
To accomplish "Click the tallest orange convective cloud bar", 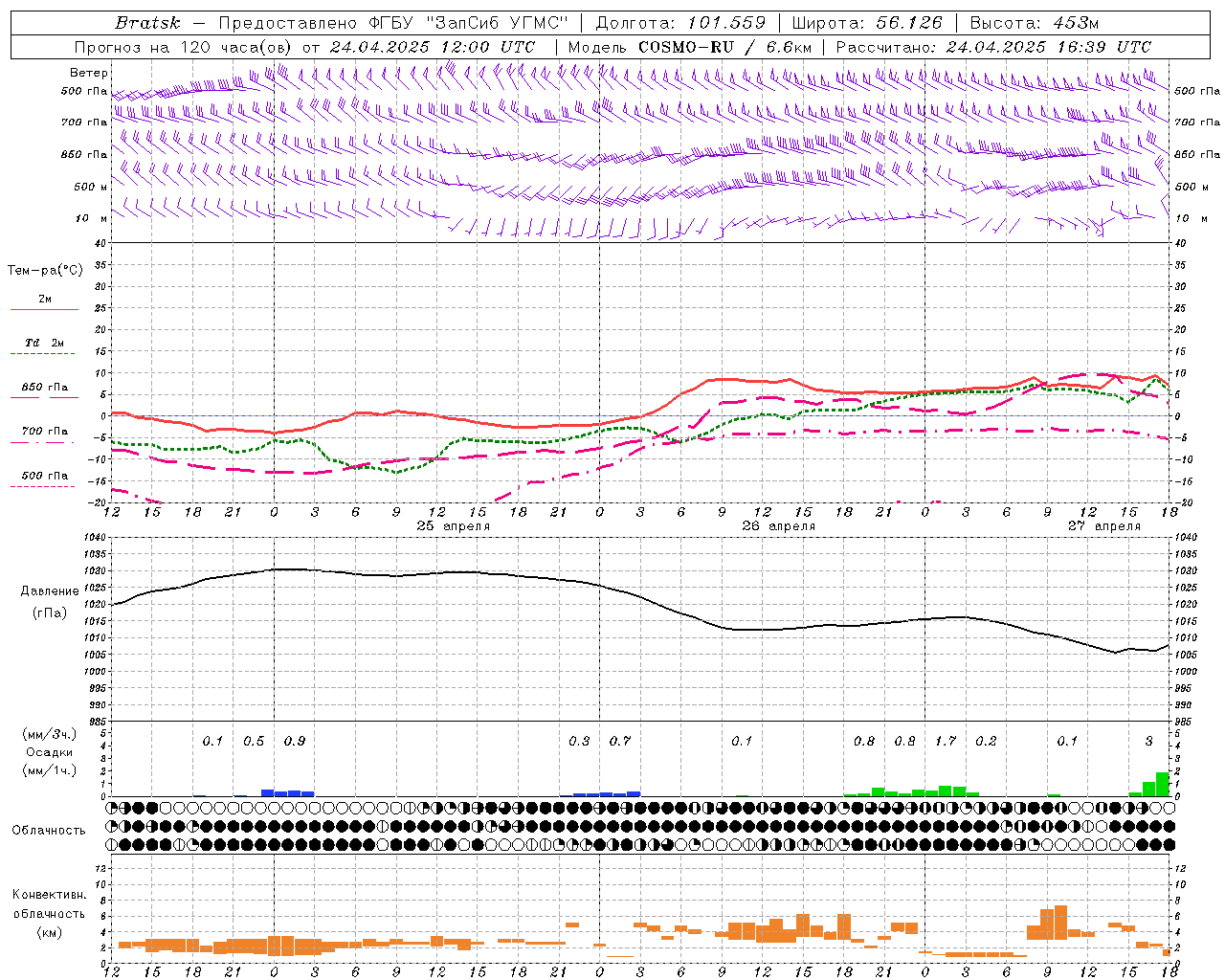I will [x=1060, y=923].
